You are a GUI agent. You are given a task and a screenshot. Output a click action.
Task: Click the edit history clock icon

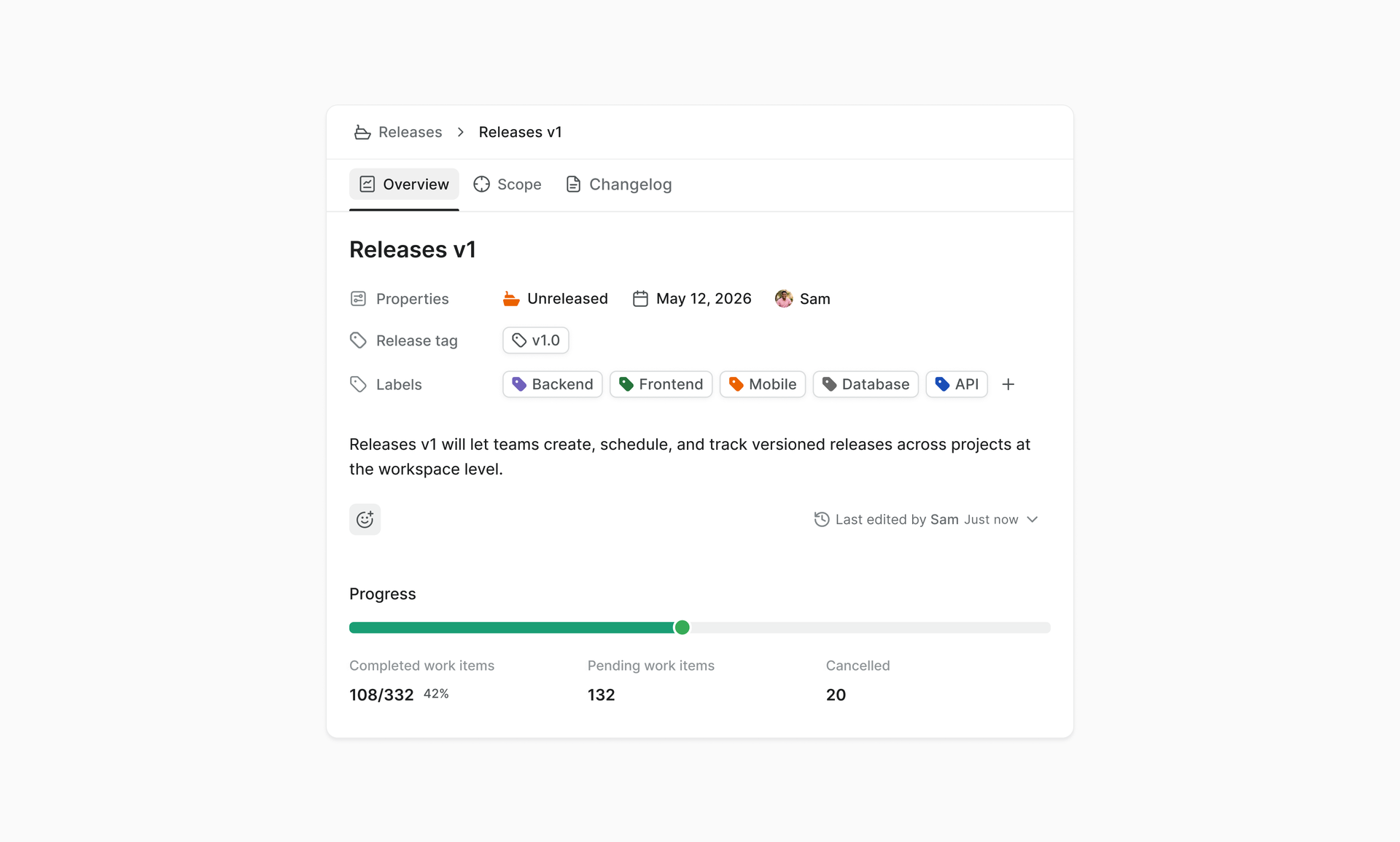pos(822,520)
